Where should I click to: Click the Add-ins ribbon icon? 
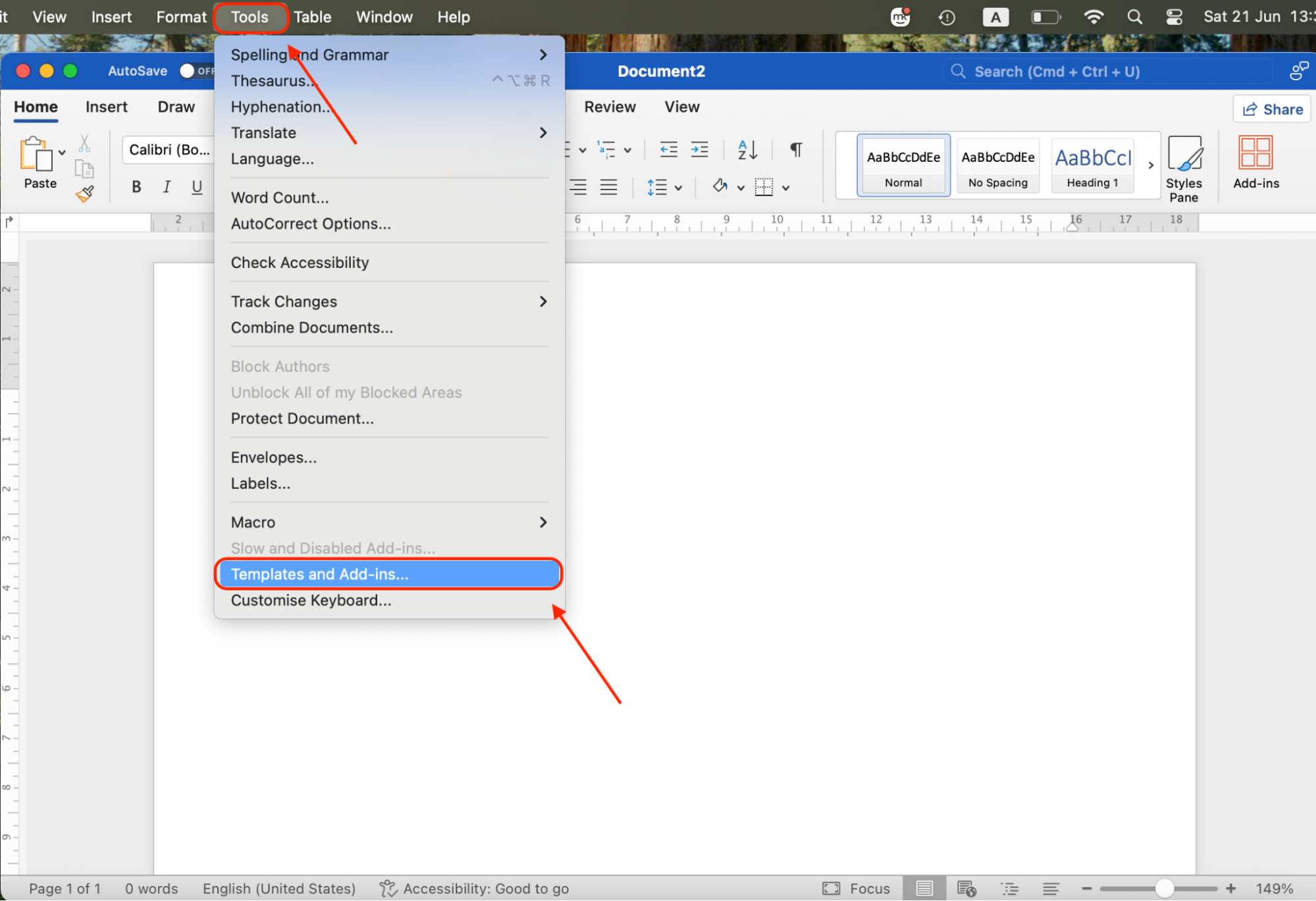pyautogui.click(x=1255, y=163)
